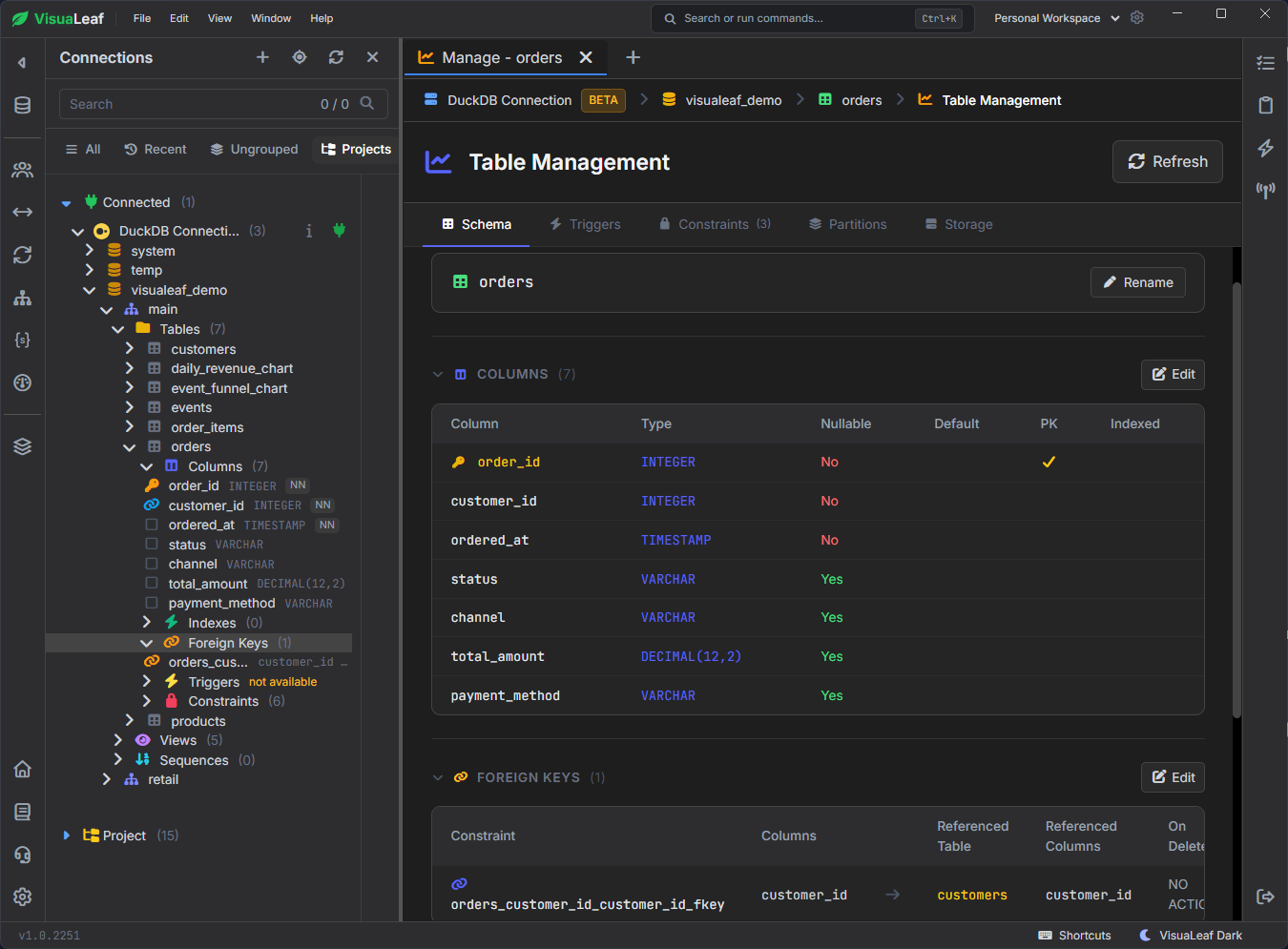Collapse the COLUMNS section

click(x=438, y=374)
